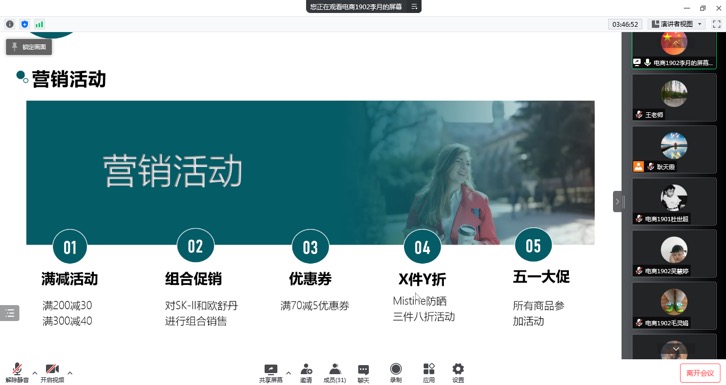
Task: Click the 优惠券 heading
Action: pos(310,279)
